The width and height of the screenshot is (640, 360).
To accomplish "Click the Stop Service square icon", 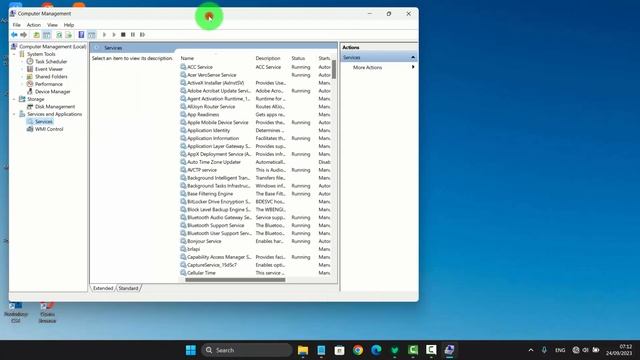I will (x=123, y=35).
